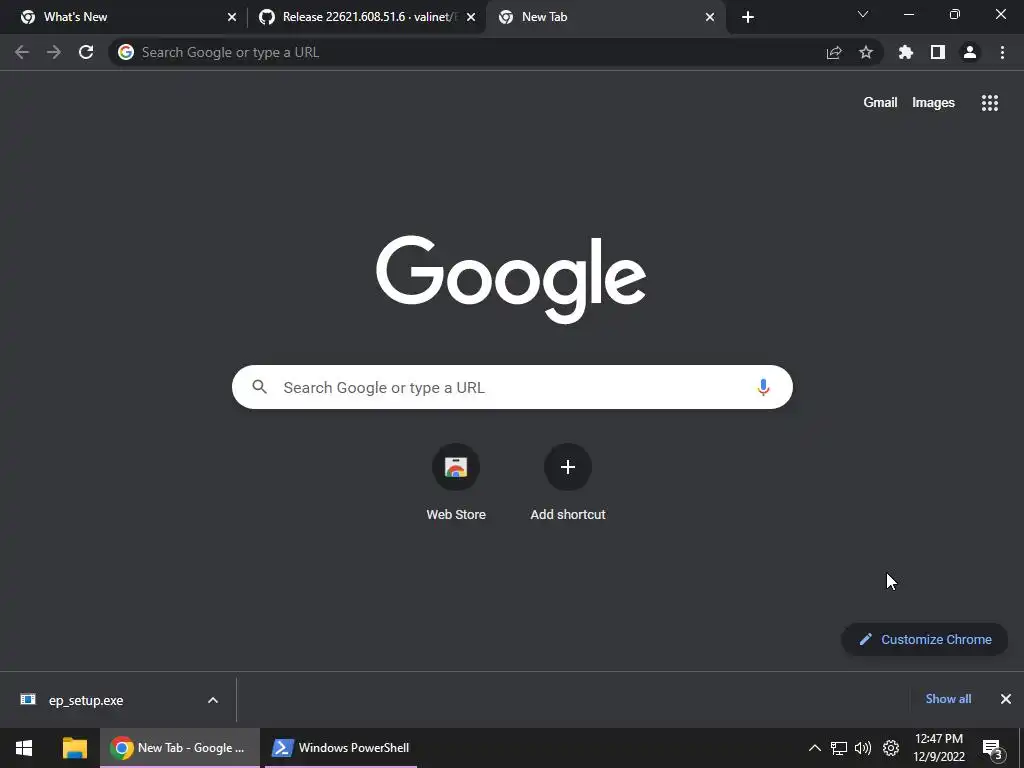Image resolution: width=1024 pixels, height=768 pixels.
Task: Go forward using the browser forward arrow
Action: 54,52
